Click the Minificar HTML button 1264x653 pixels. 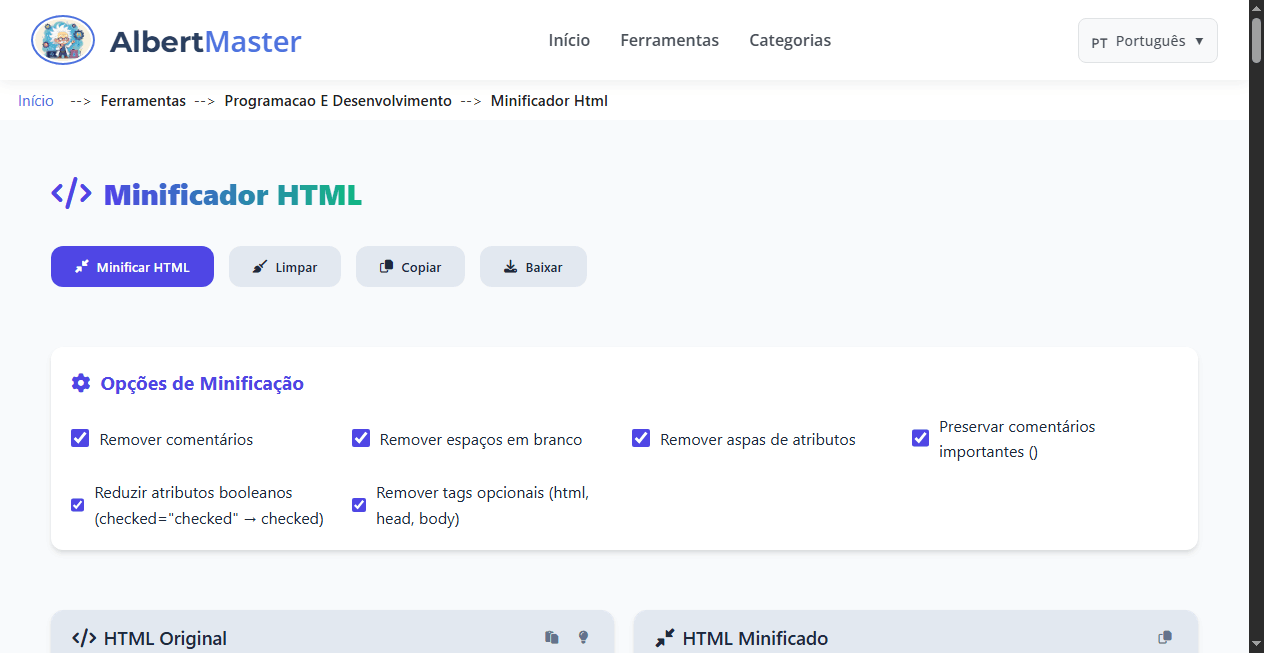[132, 266]
